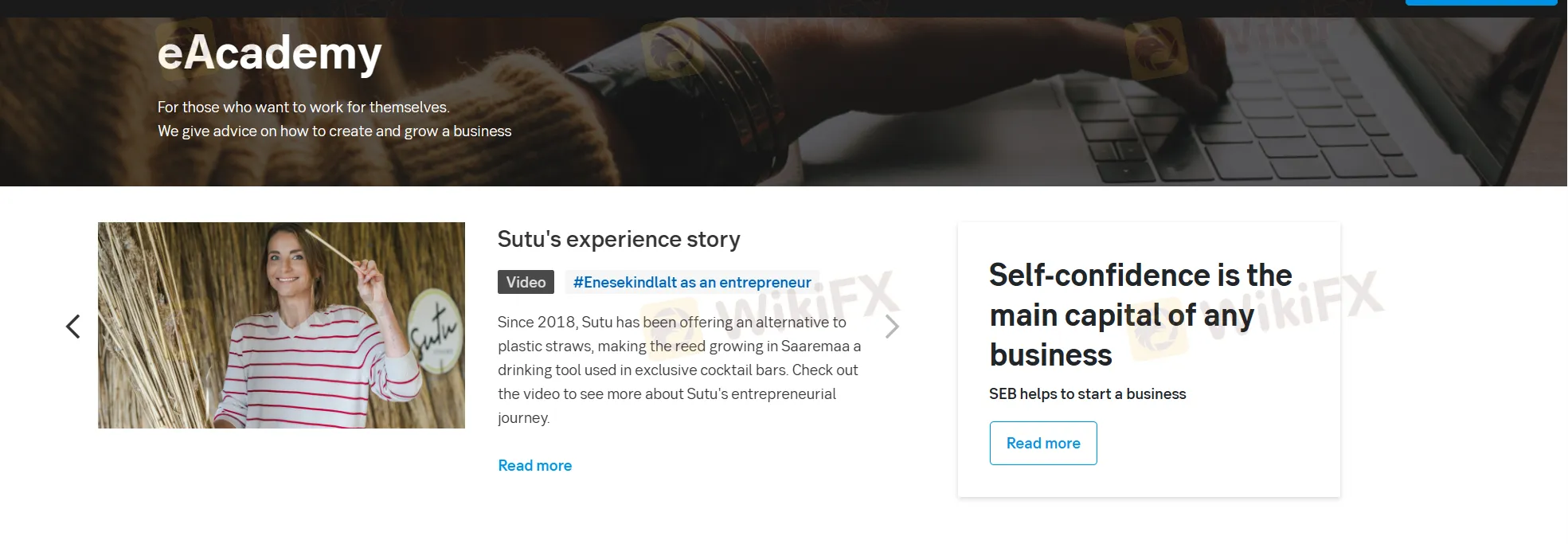Click the previous slide left arrow

click(x=73, y=327)
